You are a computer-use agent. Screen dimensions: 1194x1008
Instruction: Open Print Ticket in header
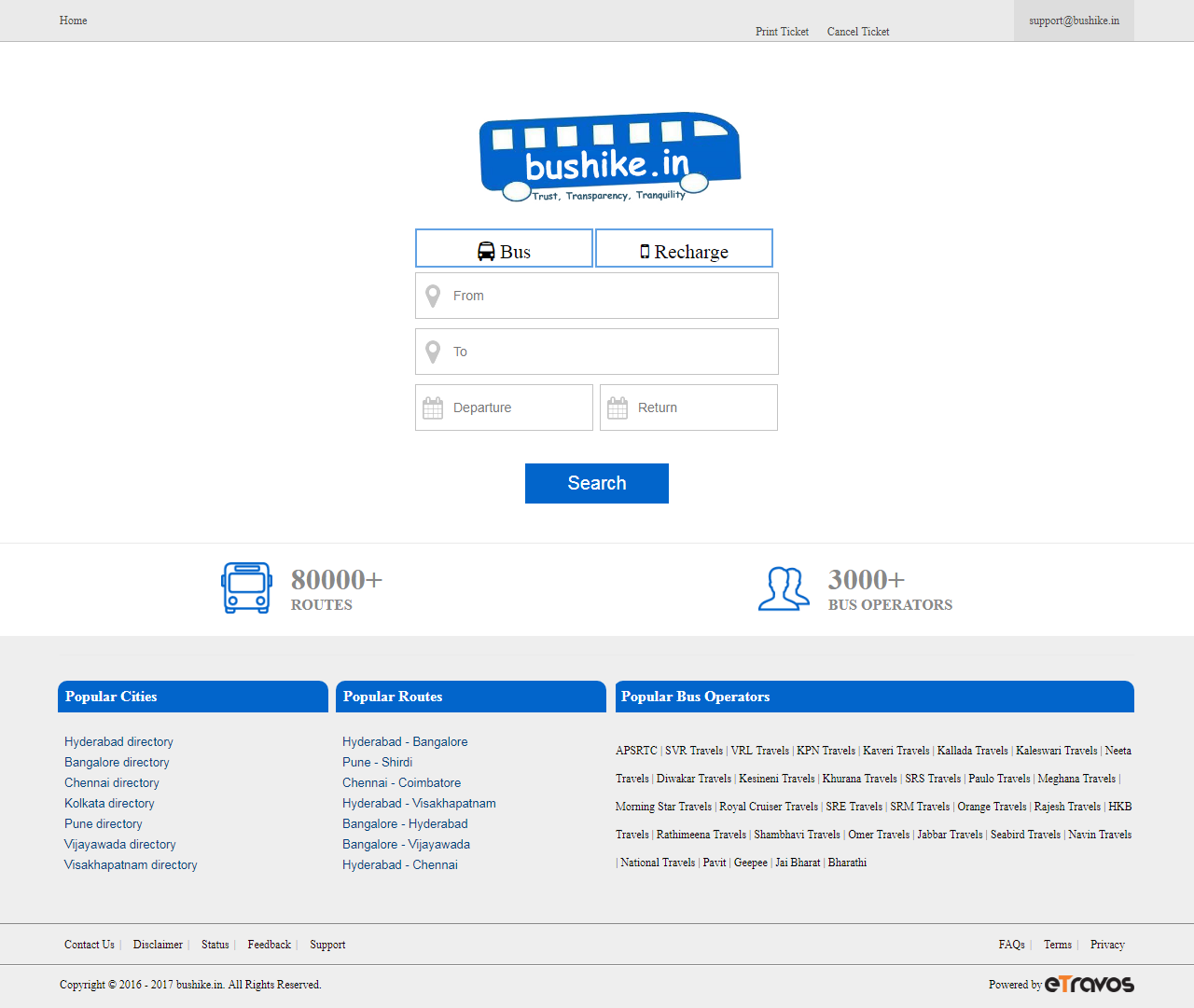click(782, 32)
